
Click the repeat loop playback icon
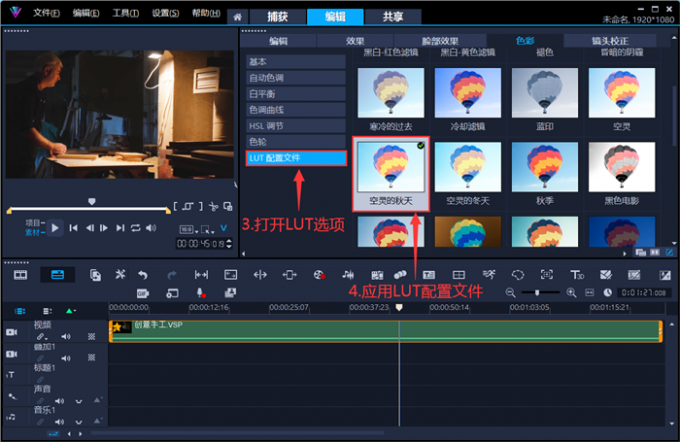click(135, 228)
